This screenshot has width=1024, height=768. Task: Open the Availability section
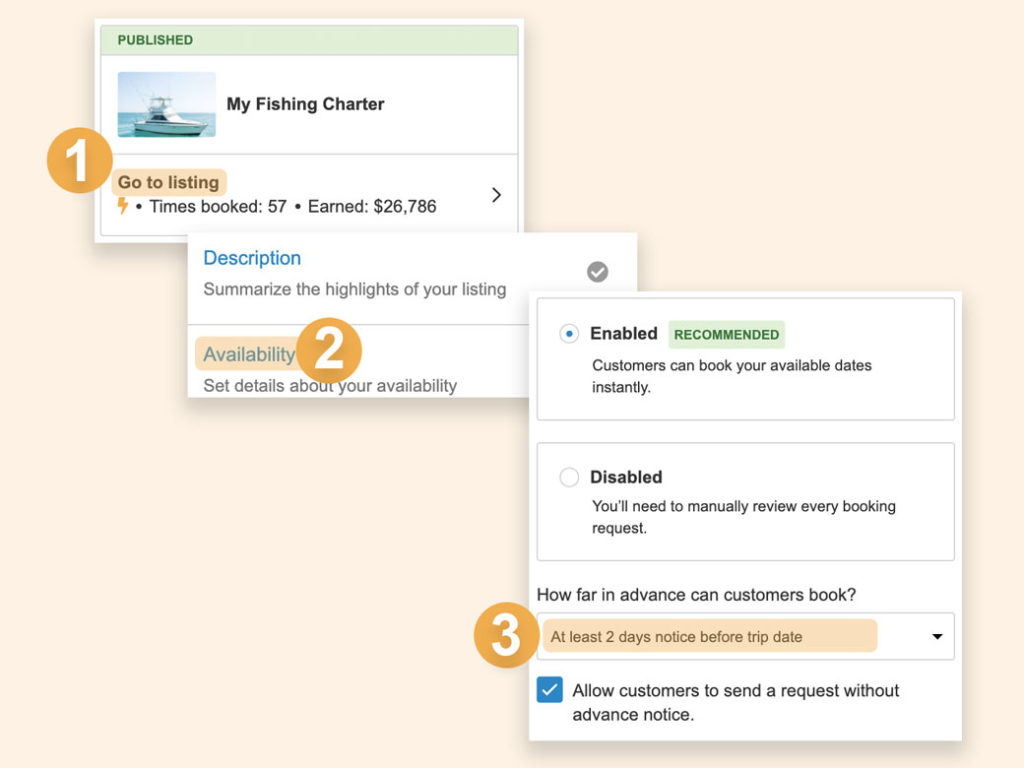(x=249, y=354)
